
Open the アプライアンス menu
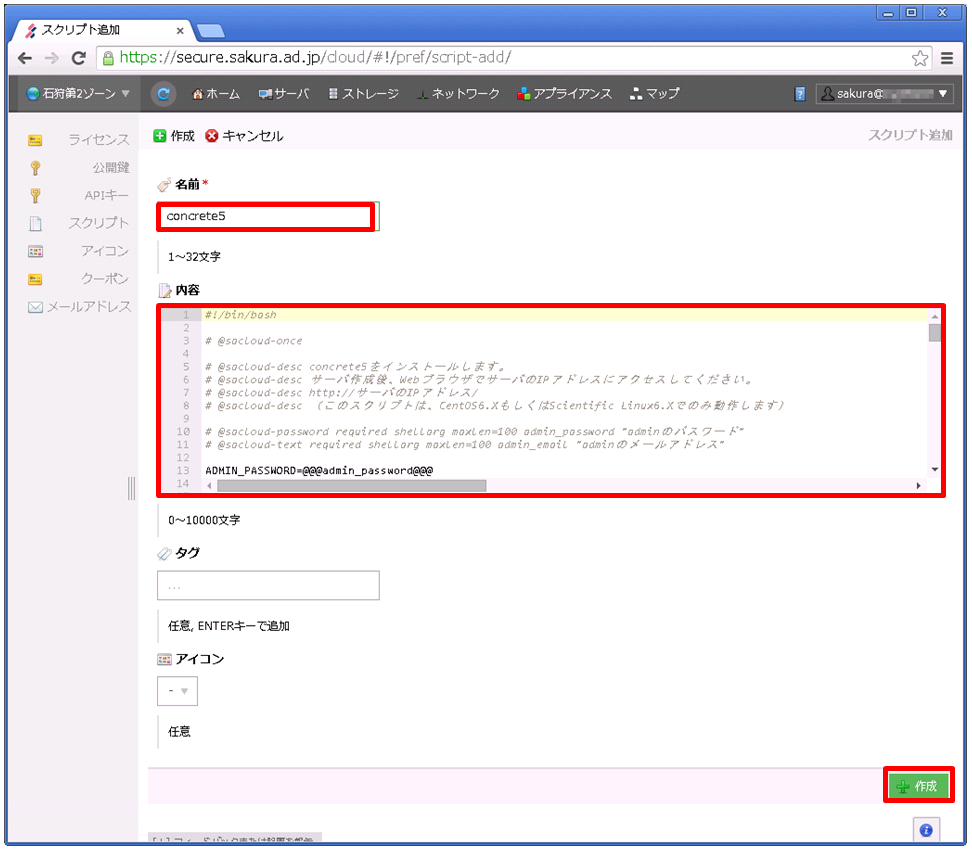pyautogui.click(x=564, y=94)
